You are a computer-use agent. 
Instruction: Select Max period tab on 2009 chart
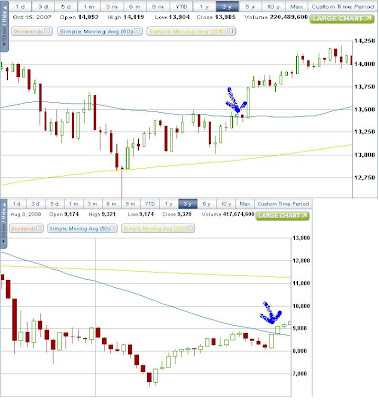click(x=245, y=204)
